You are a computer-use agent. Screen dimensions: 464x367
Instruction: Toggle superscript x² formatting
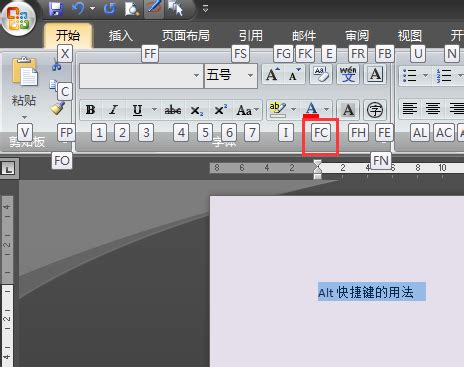pos(220,110)
